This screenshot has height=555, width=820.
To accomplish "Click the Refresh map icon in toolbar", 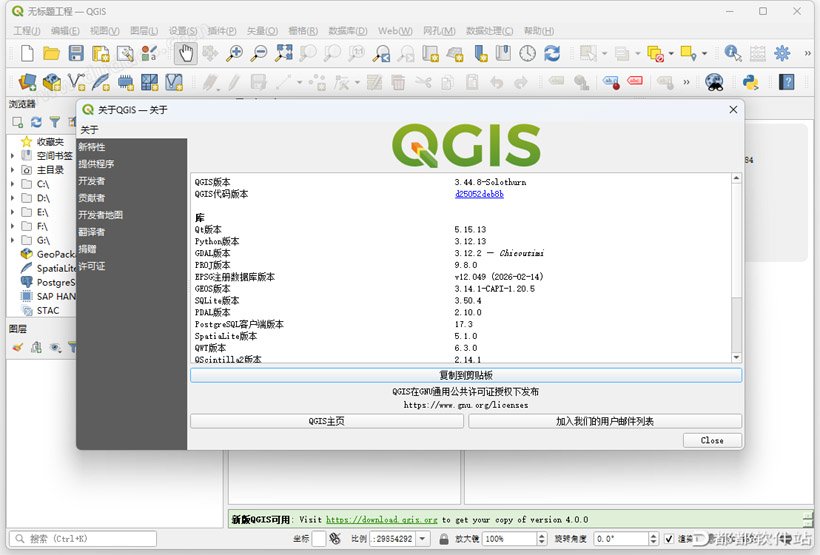I will 552,53.
